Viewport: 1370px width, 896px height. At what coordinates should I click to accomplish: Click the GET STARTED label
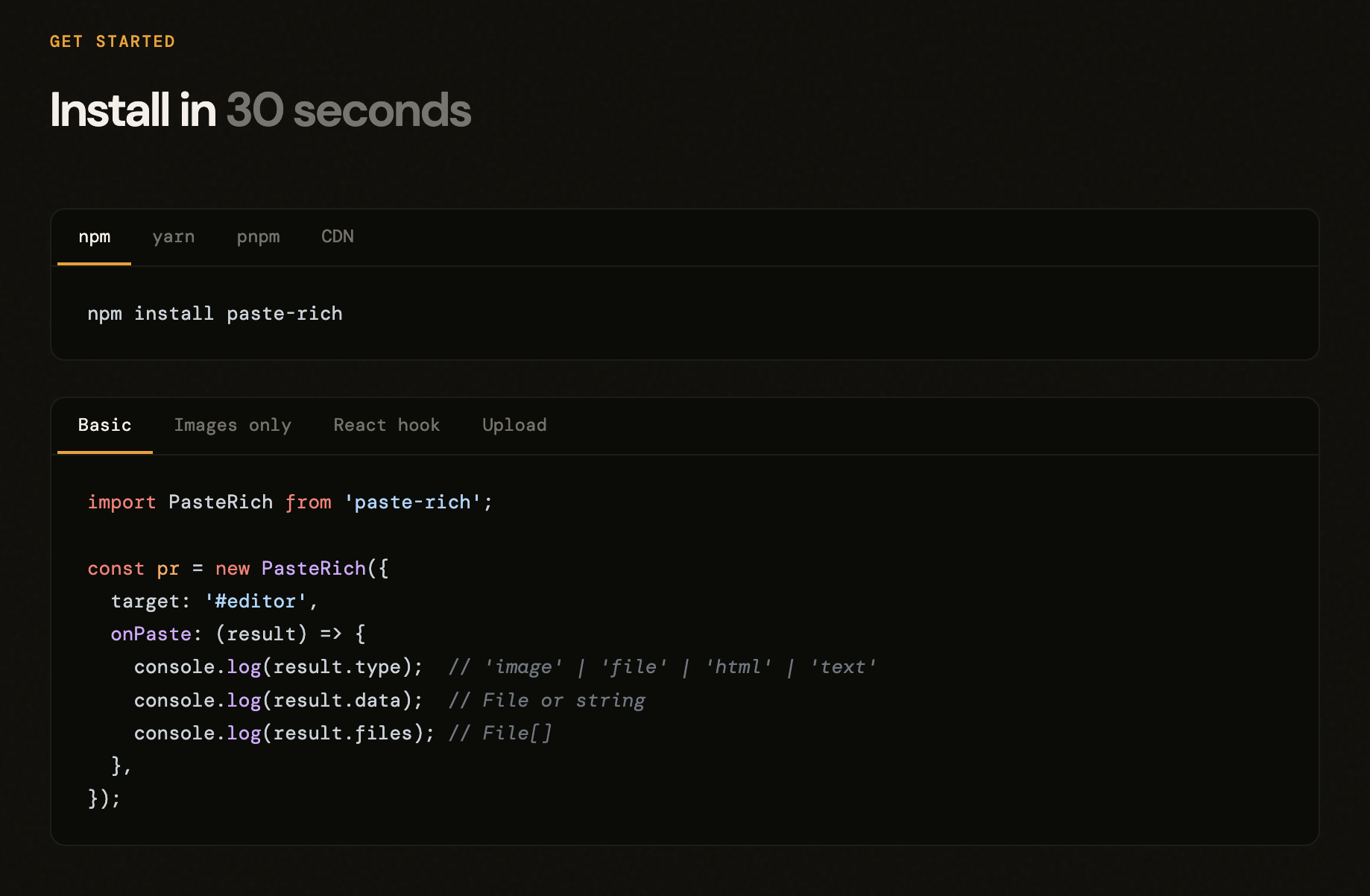click(113, 42)
